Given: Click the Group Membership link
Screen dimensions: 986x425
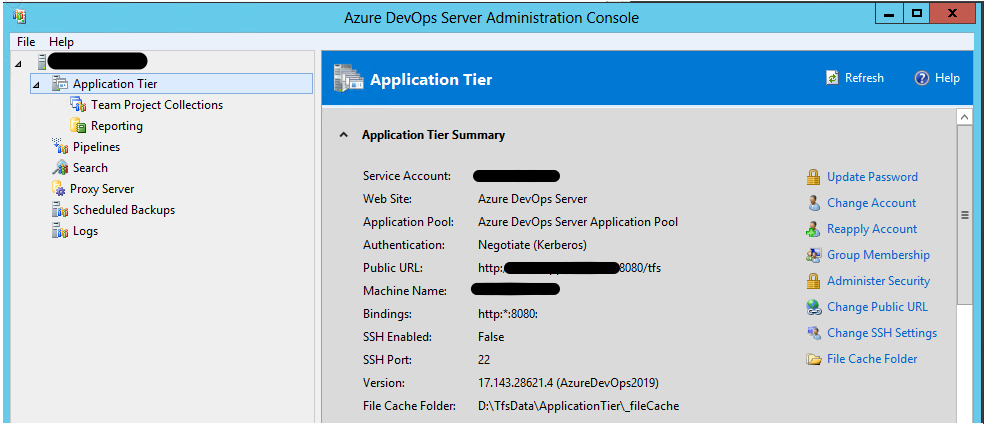Looking at the screenshot, I should tap(878, 255).
